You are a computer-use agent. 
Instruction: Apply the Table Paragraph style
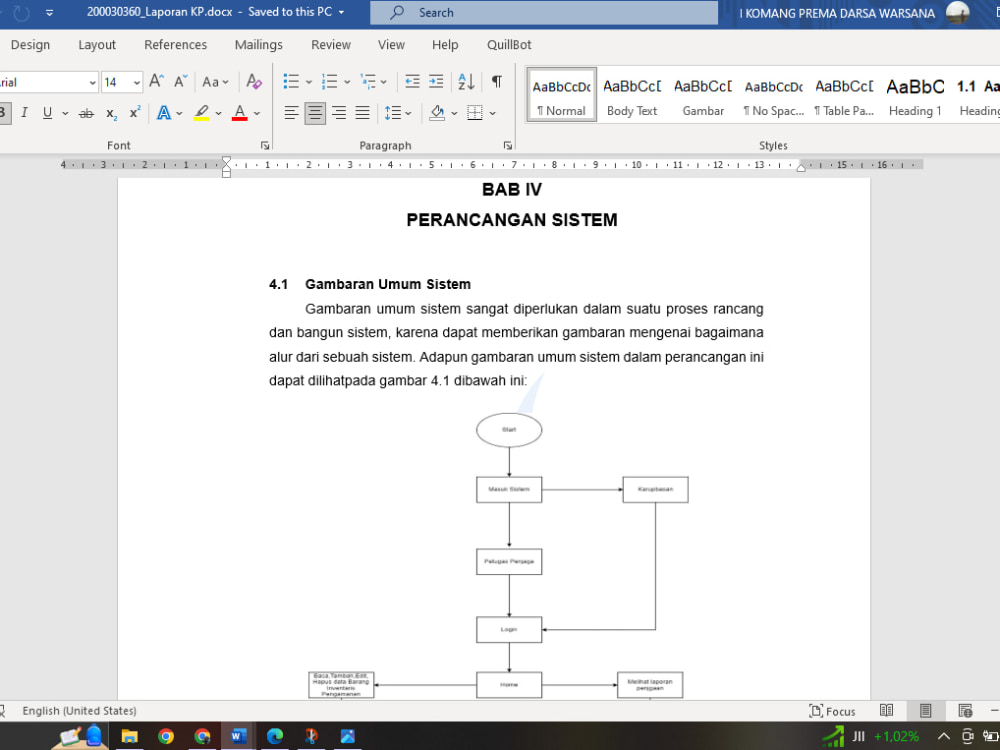[844, 95]
